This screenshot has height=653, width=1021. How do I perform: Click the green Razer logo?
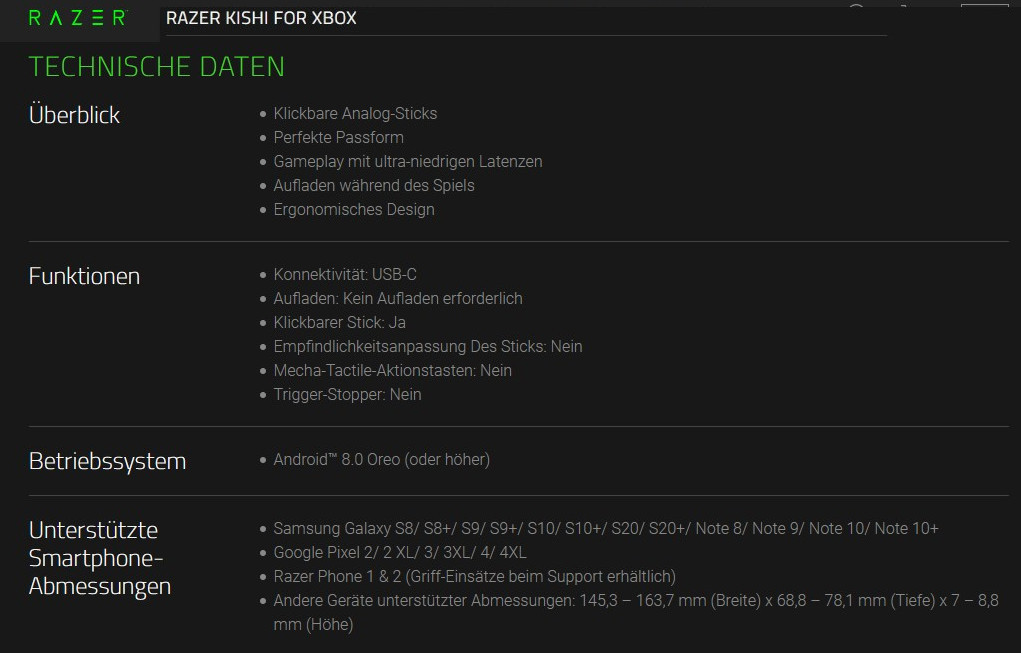77,18
